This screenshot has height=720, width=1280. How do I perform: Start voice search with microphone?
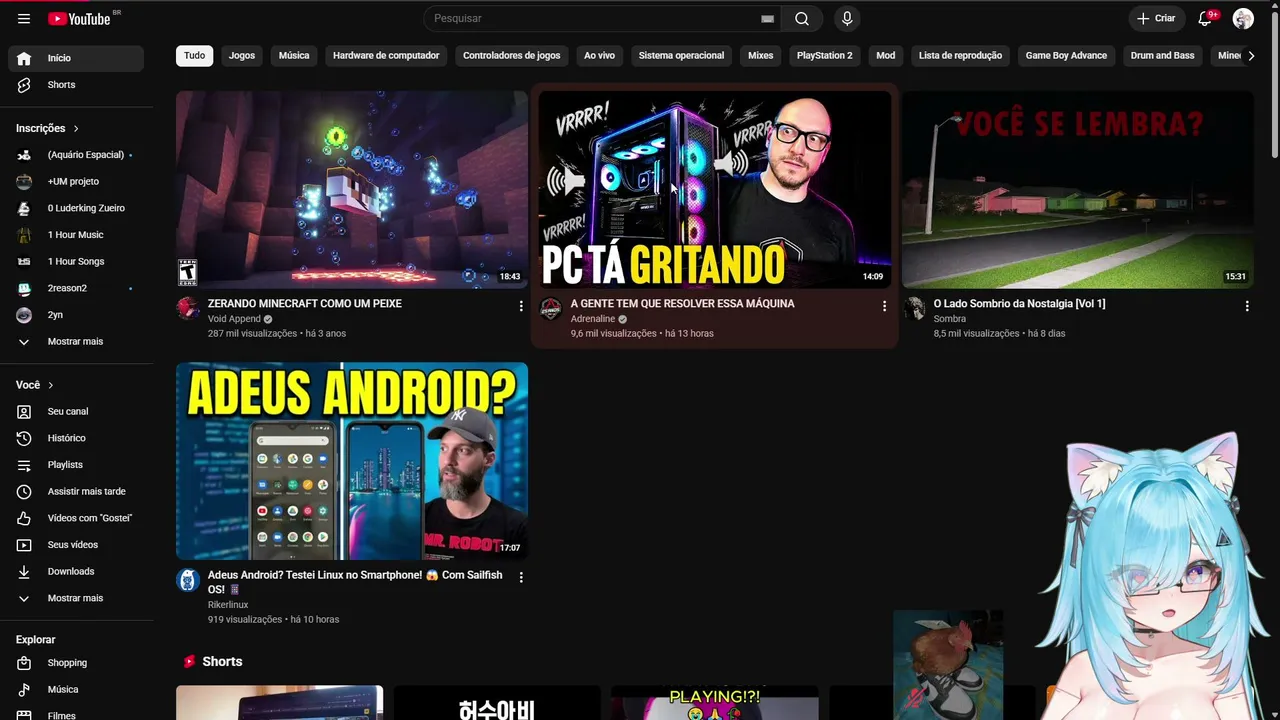coord(847,19)
